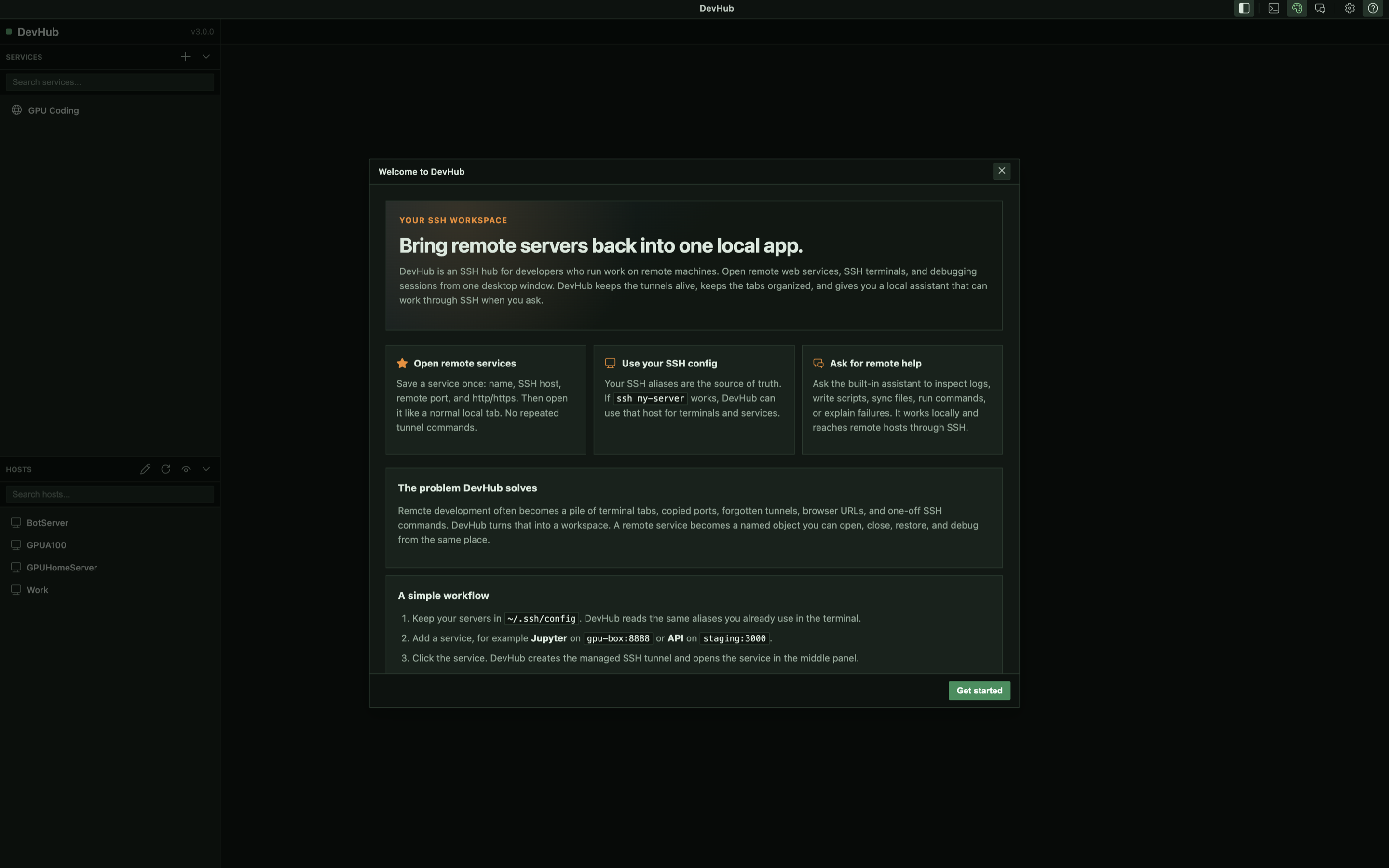
Task: Focus the Search services field
Action: (109, 82)
